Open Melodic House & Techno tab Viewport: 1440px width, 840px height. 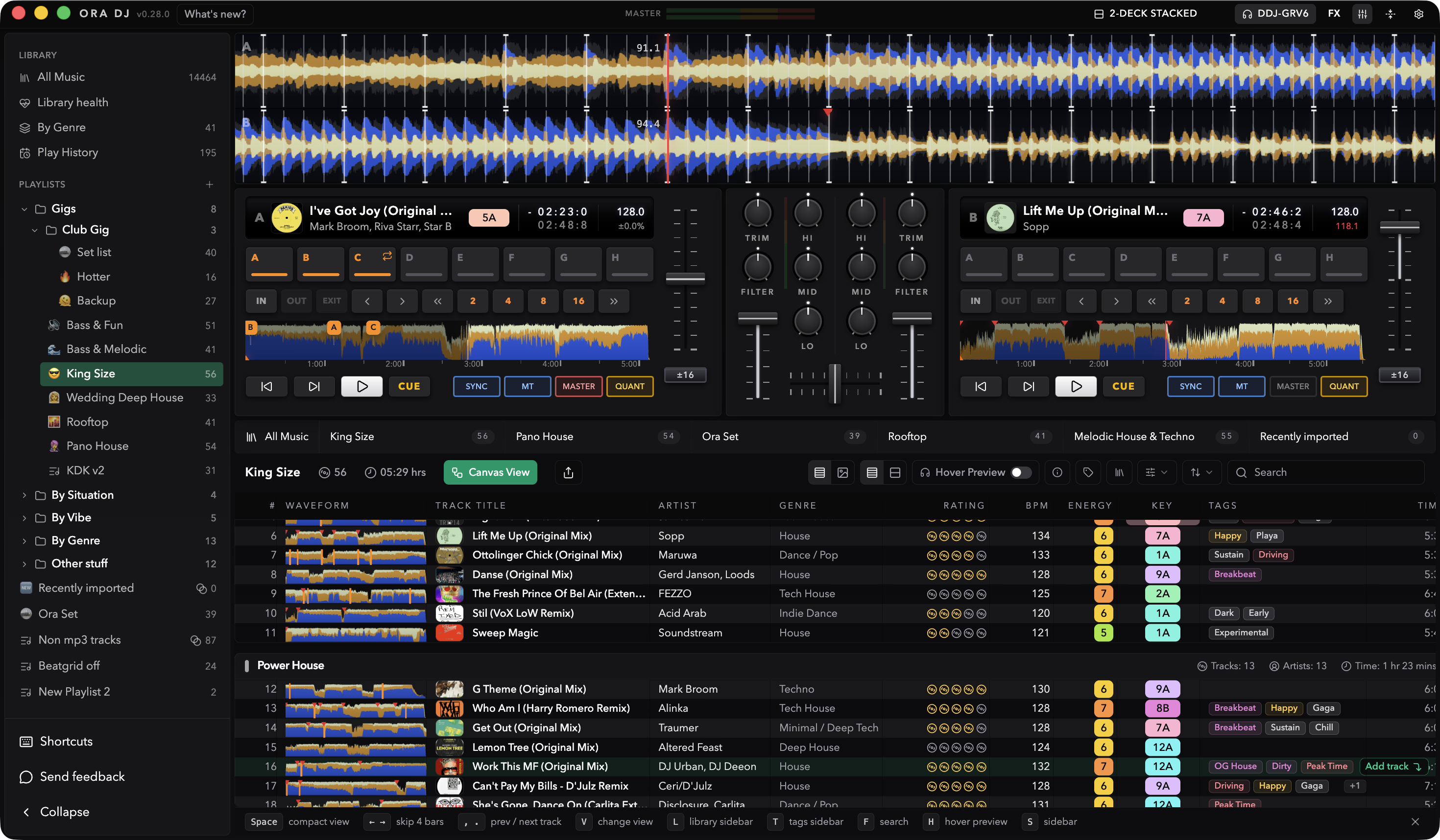1155,437
